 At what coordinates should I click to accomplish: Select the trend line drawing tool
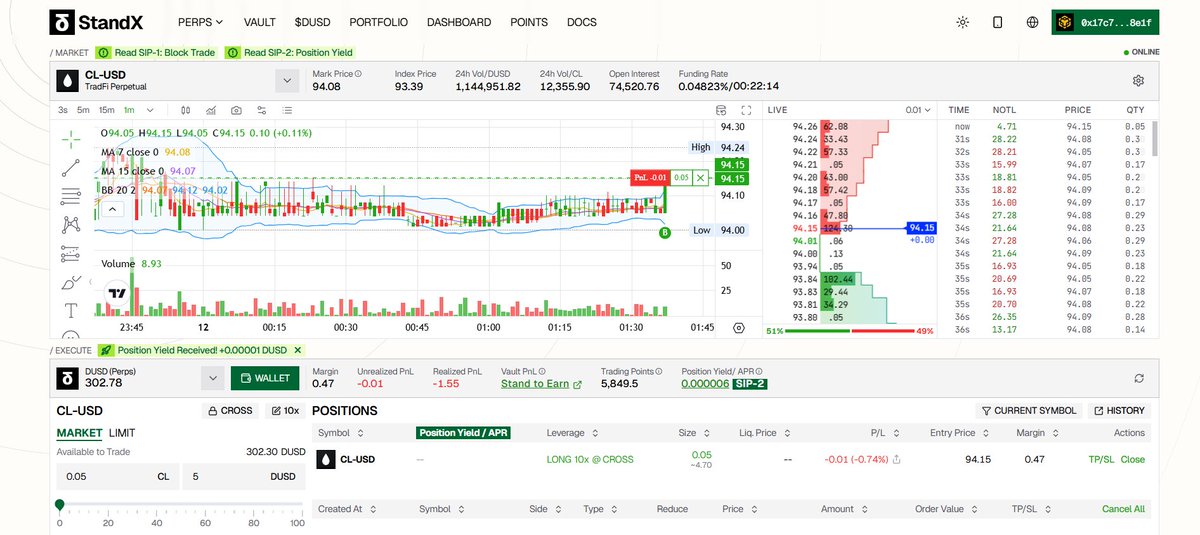(x=70, y=167)
